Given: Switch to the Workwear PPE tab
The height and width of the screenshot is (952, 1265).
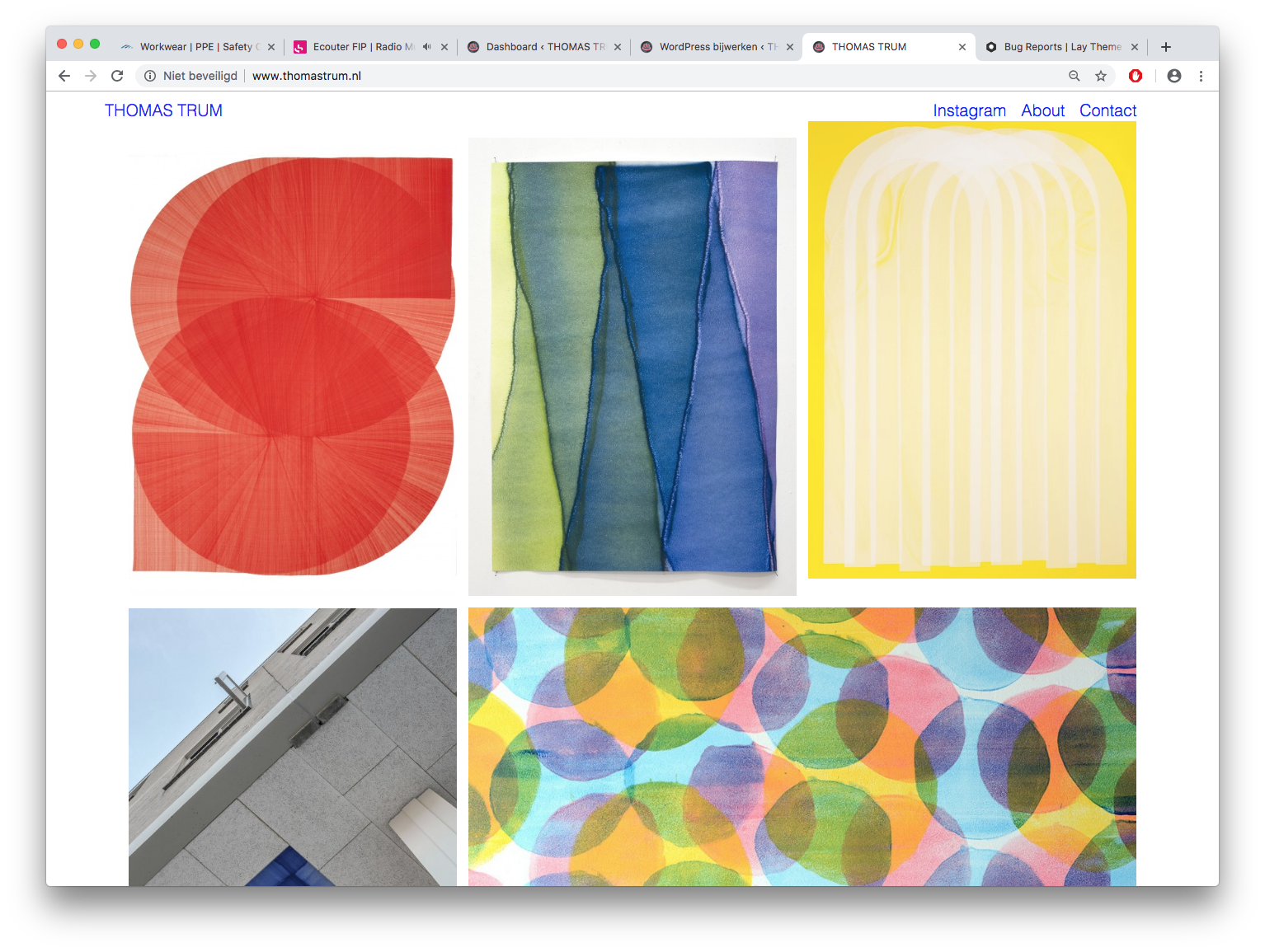Looking at the screenshot, I should [194, 47].
